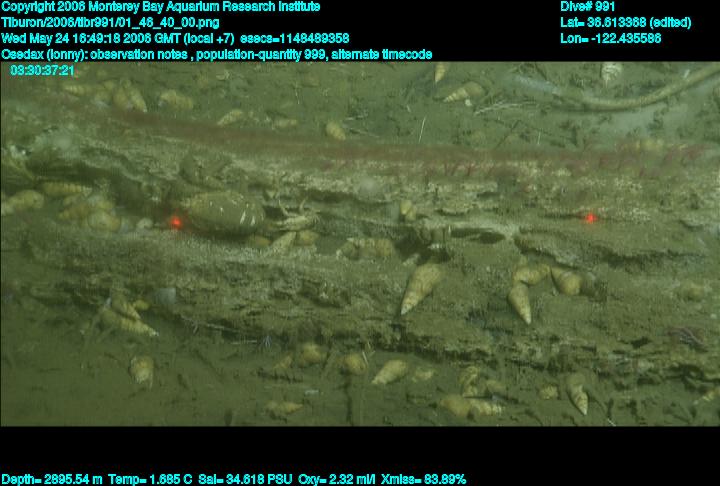The image size is (720, 486).
Task: Select the Lon= -122.435586 reading
Action: click(x=611, y=38)
